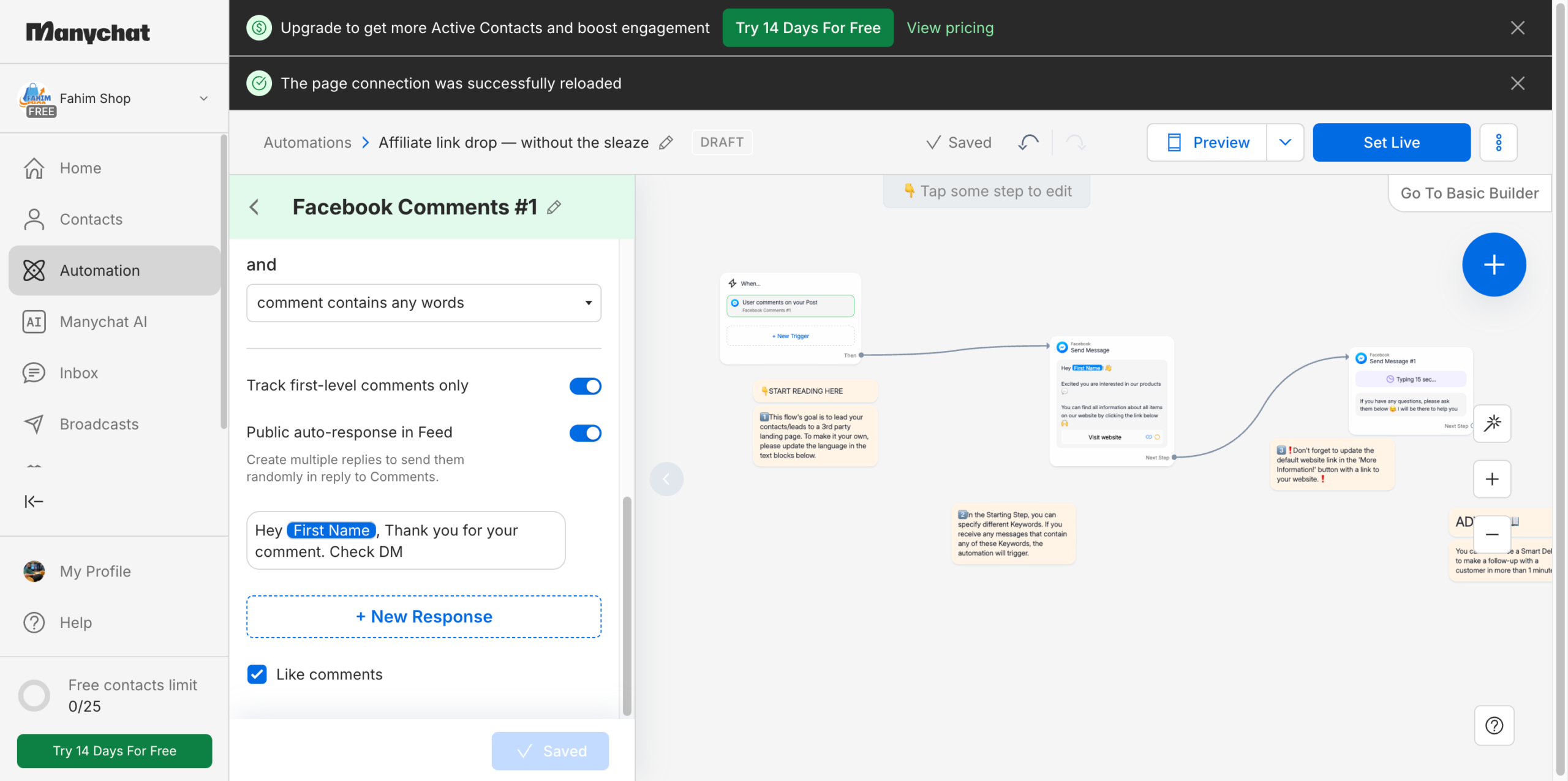This screenshot has width=1568, height=781.
Task: Collapse the sidebar navigation
Action: click(x=34, y=502)
